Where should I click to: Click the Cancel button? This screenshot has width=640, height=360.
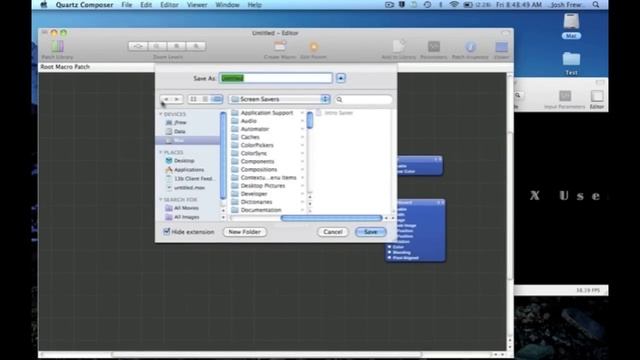coord(333,232)
